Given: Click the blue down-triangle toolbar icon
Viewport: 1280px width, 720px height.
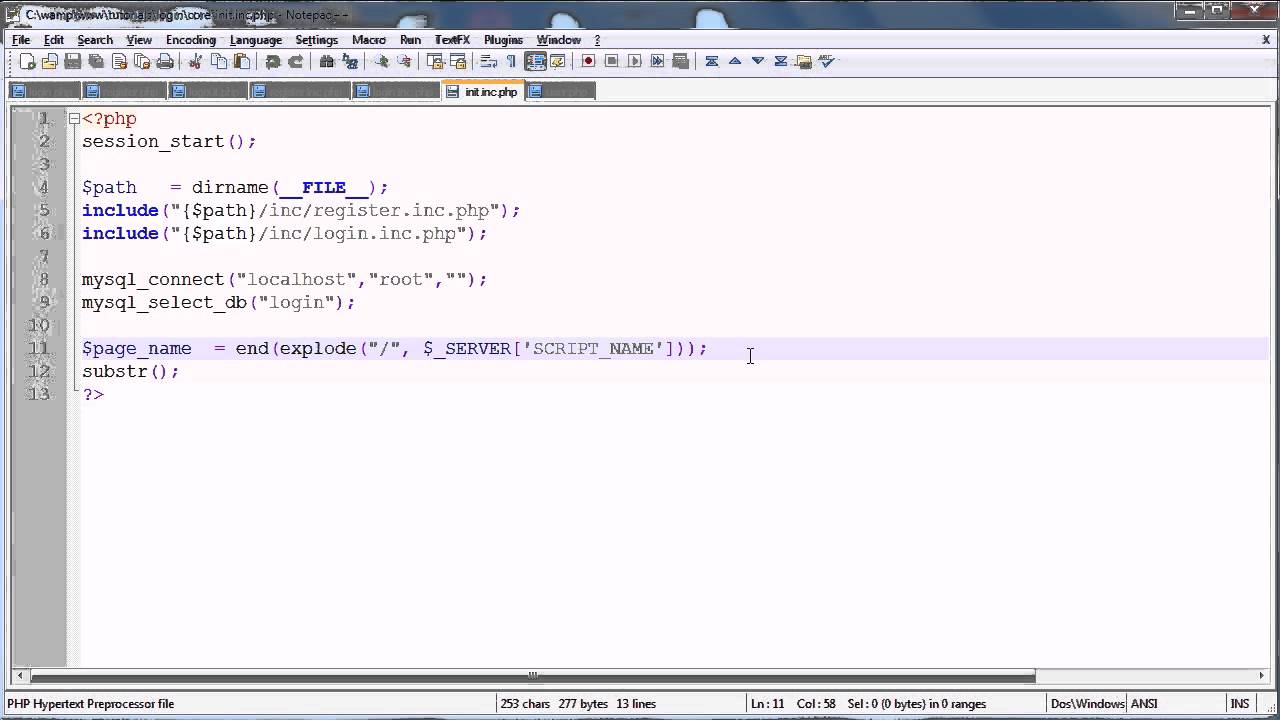Looking at the screenshot, I should (x=758, y=61).
